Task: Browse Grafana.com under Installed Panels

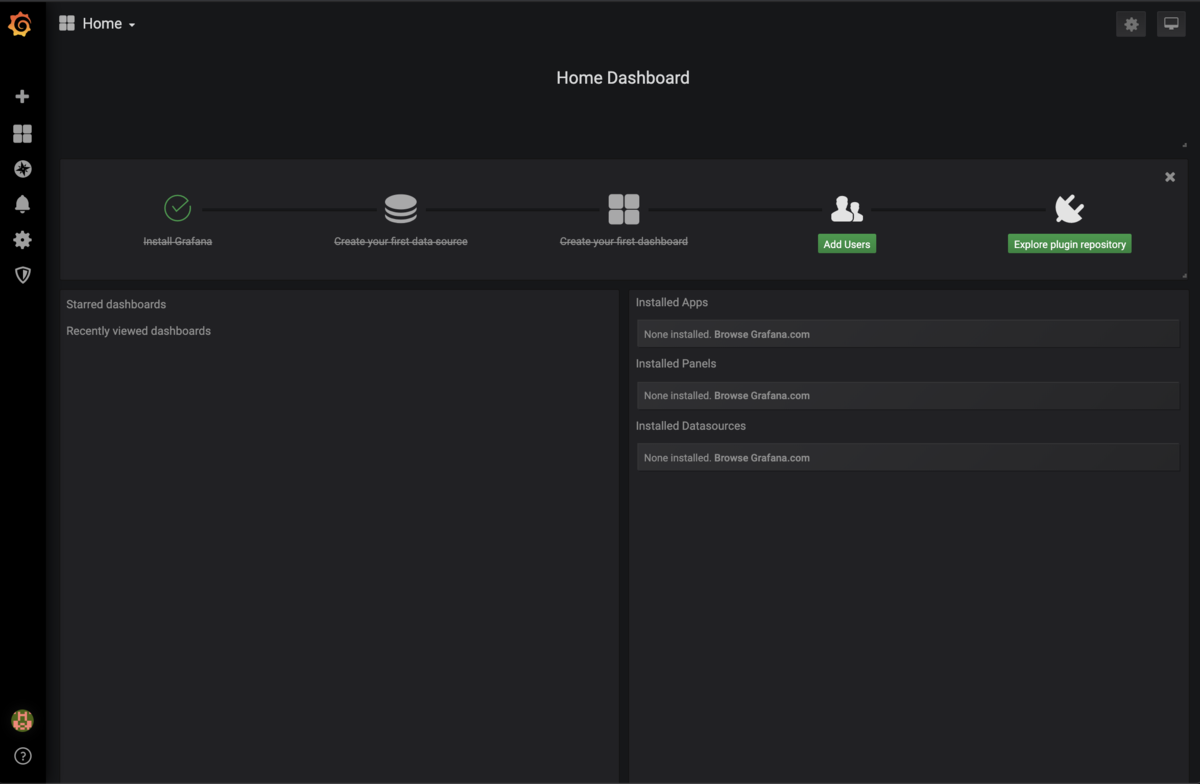Action: point(762,395)
